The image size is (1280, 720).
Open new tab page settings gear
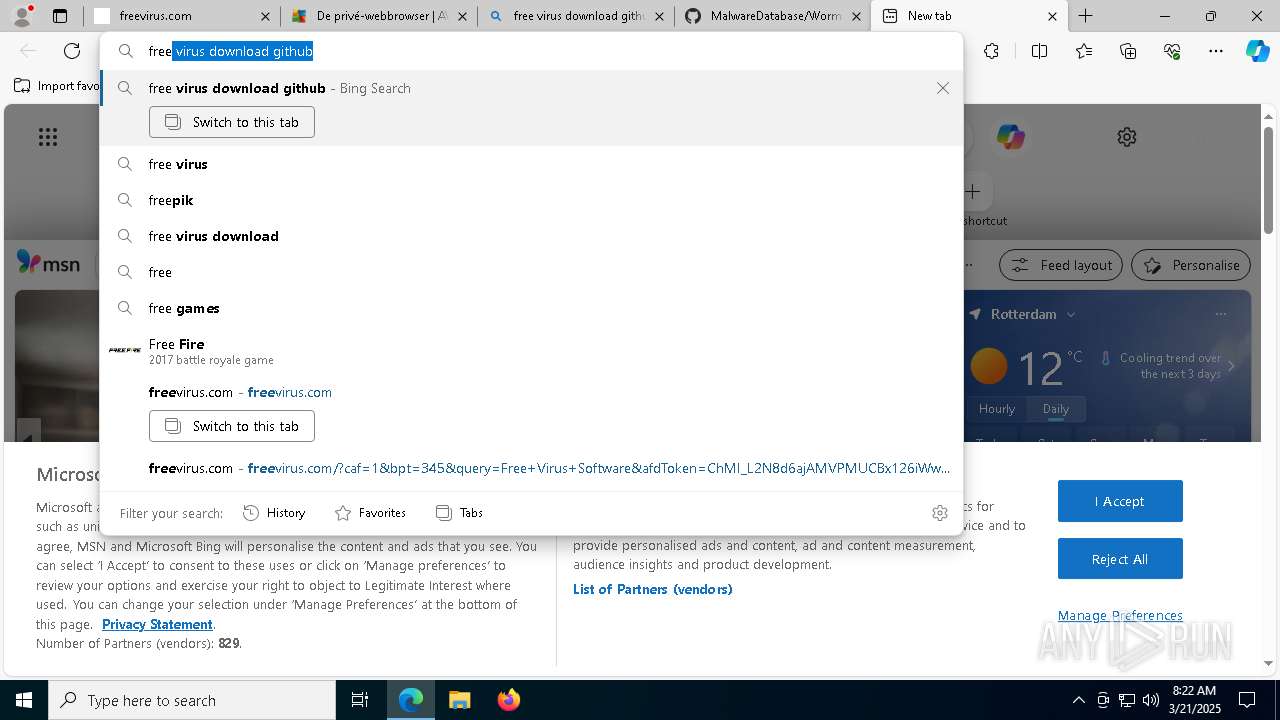(x=1127, y=137)
